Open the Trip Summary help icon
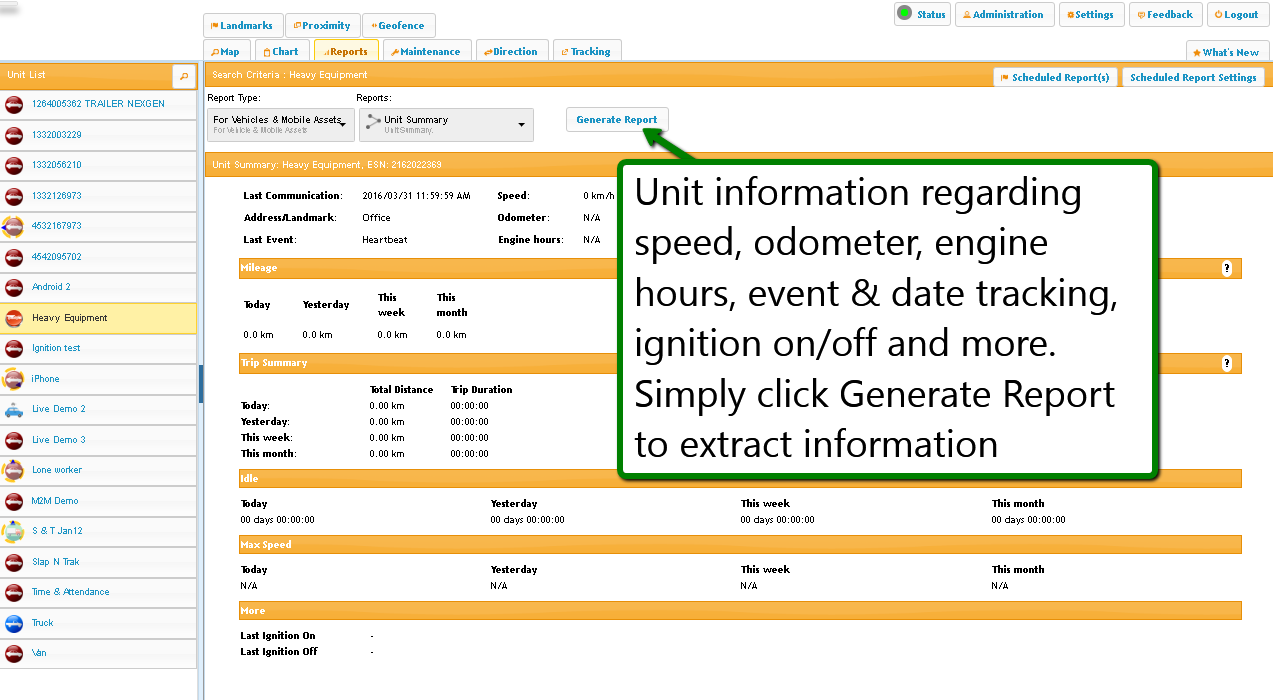Image resolution: width=1273 pixels, height=700 pixels. pyautogui.click(x=1227, y=363)
